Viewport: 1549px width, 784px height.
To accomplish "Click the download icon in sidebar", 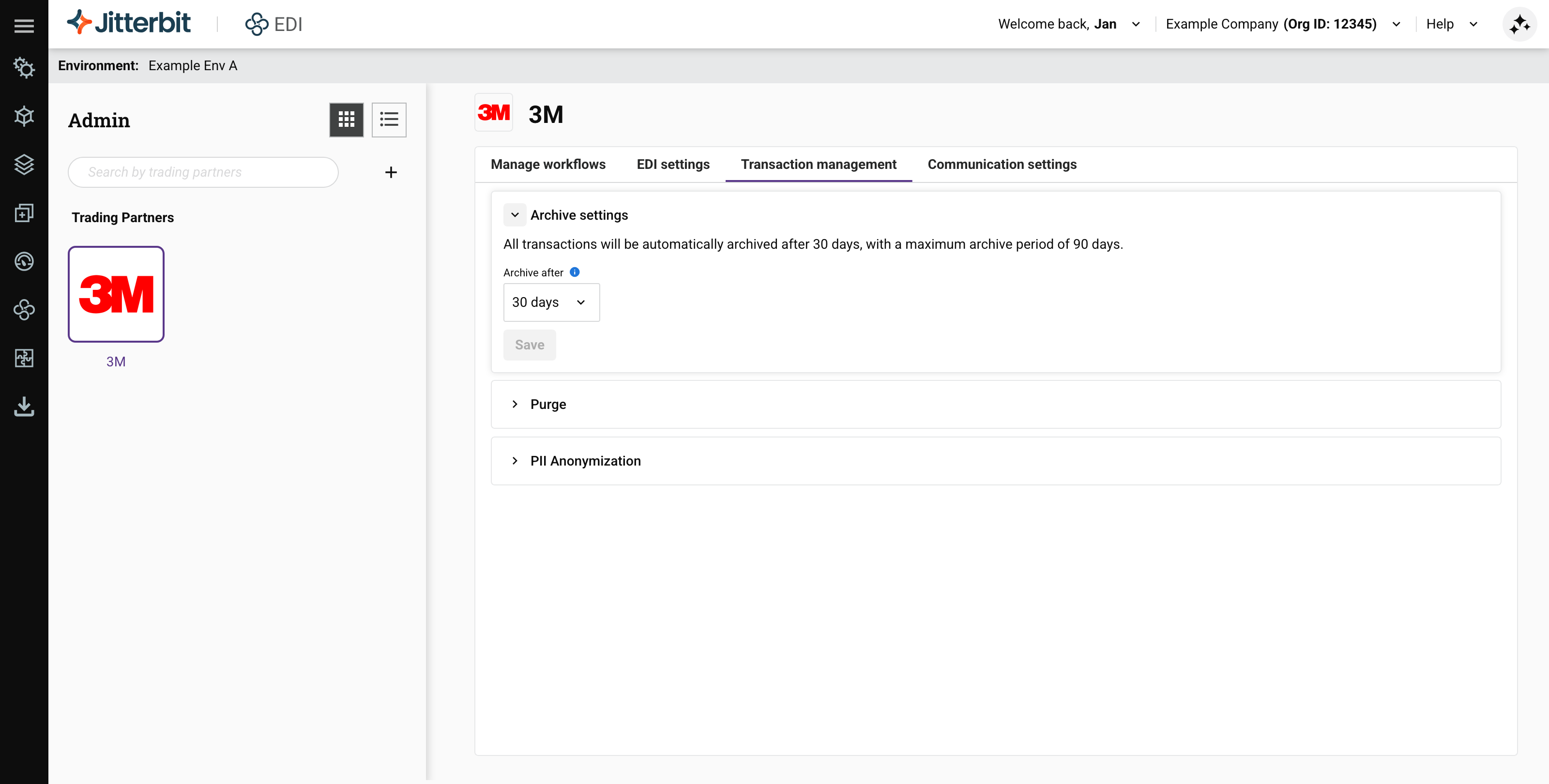I will click(24, 407).
